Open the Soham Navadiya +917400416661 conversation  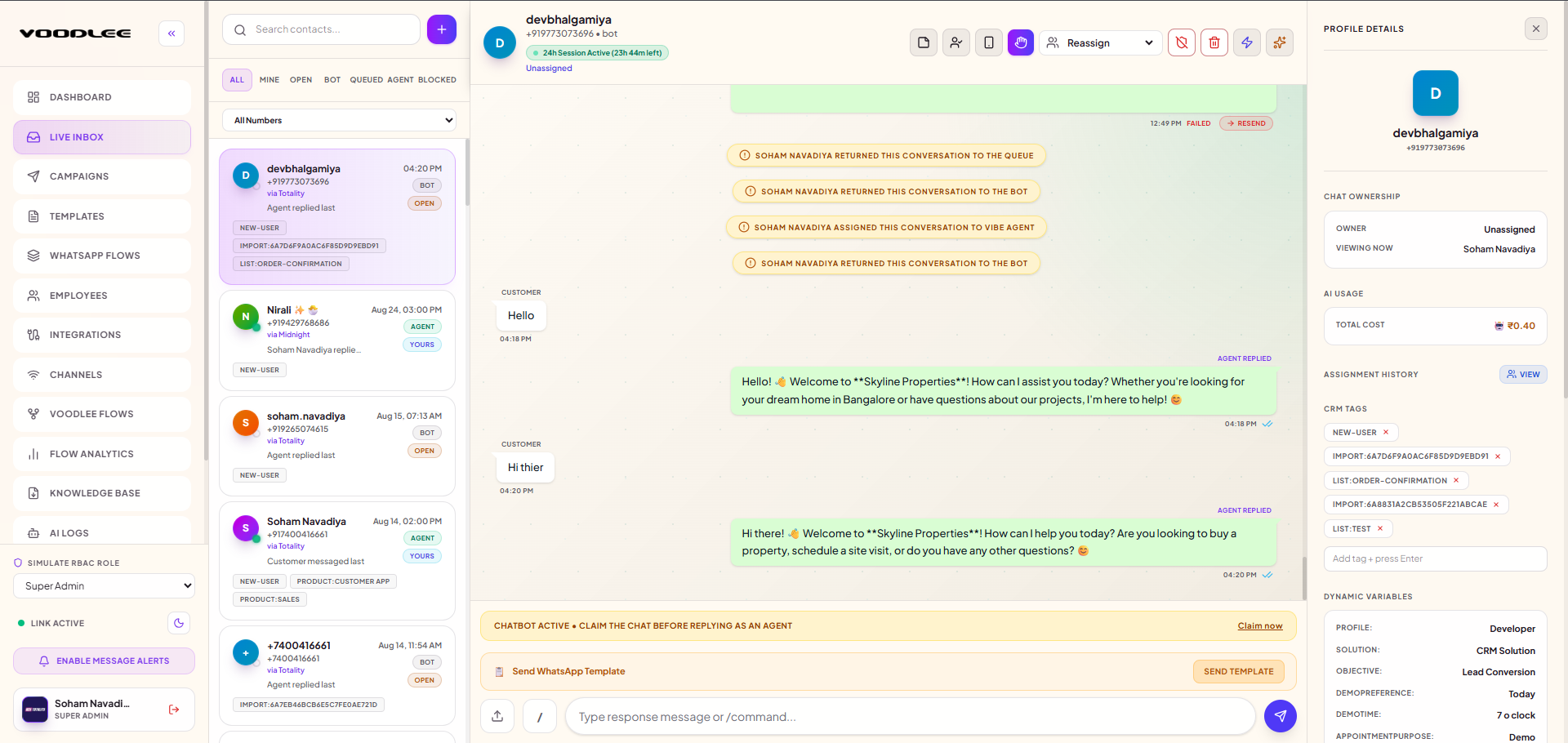(x=337, y=561)
